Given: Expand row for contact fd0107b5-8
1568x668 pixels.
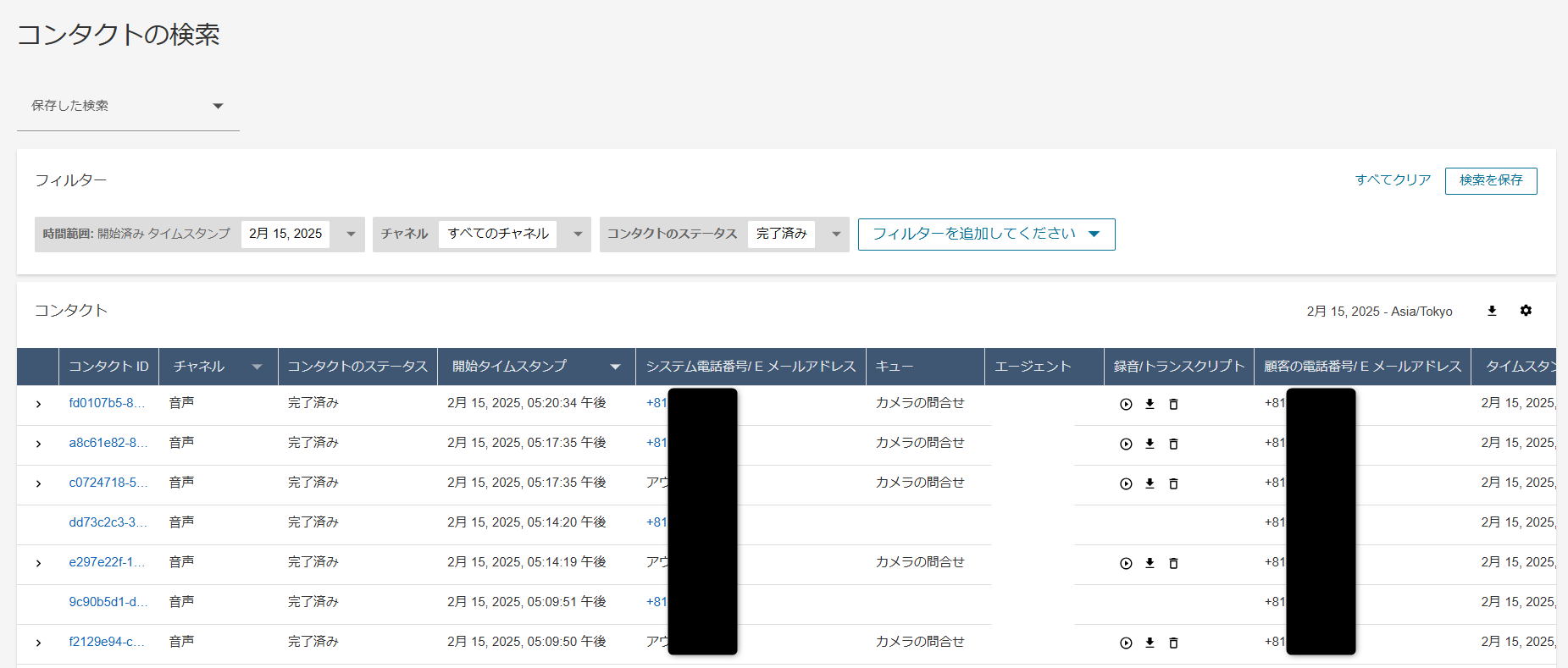Looking at the screenshot, I should (38, 405).
